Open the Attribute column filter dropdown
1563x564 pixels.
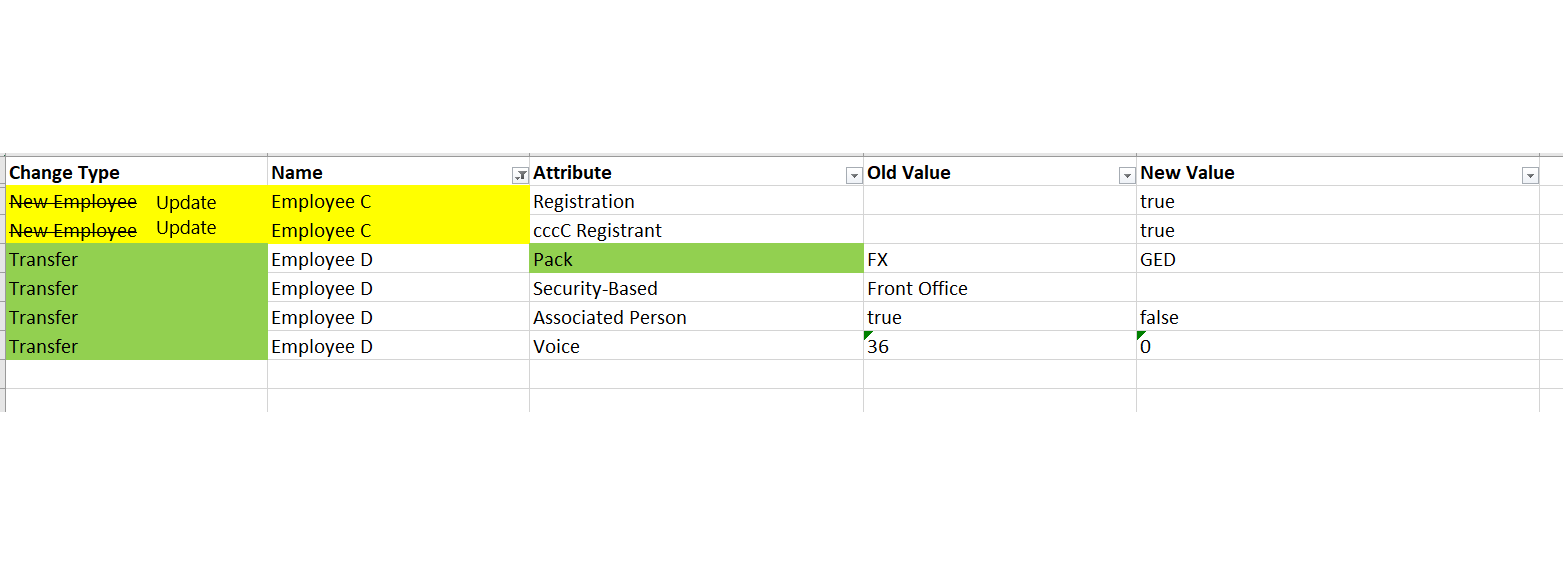pos(854,175)
